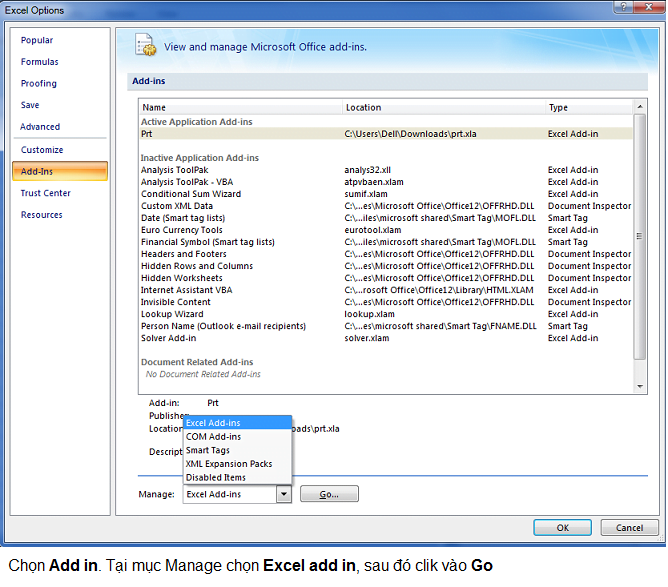Click the add-ins gear icon in header
Viewport: 668px width, 587px height.
146,45
